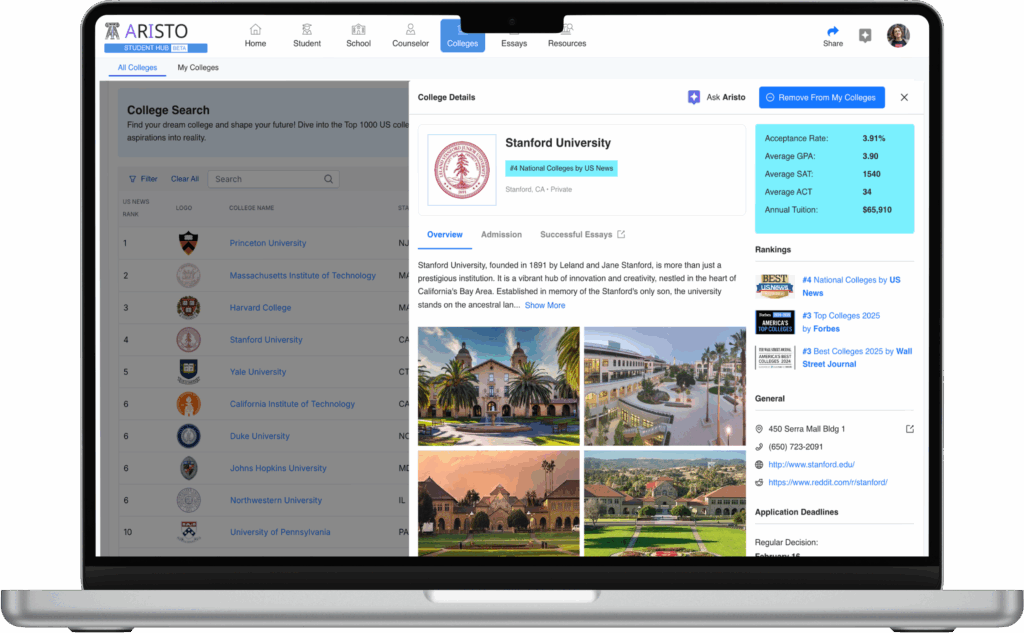Open the Successful Essays tab
1024x633 pixels.
582,235
